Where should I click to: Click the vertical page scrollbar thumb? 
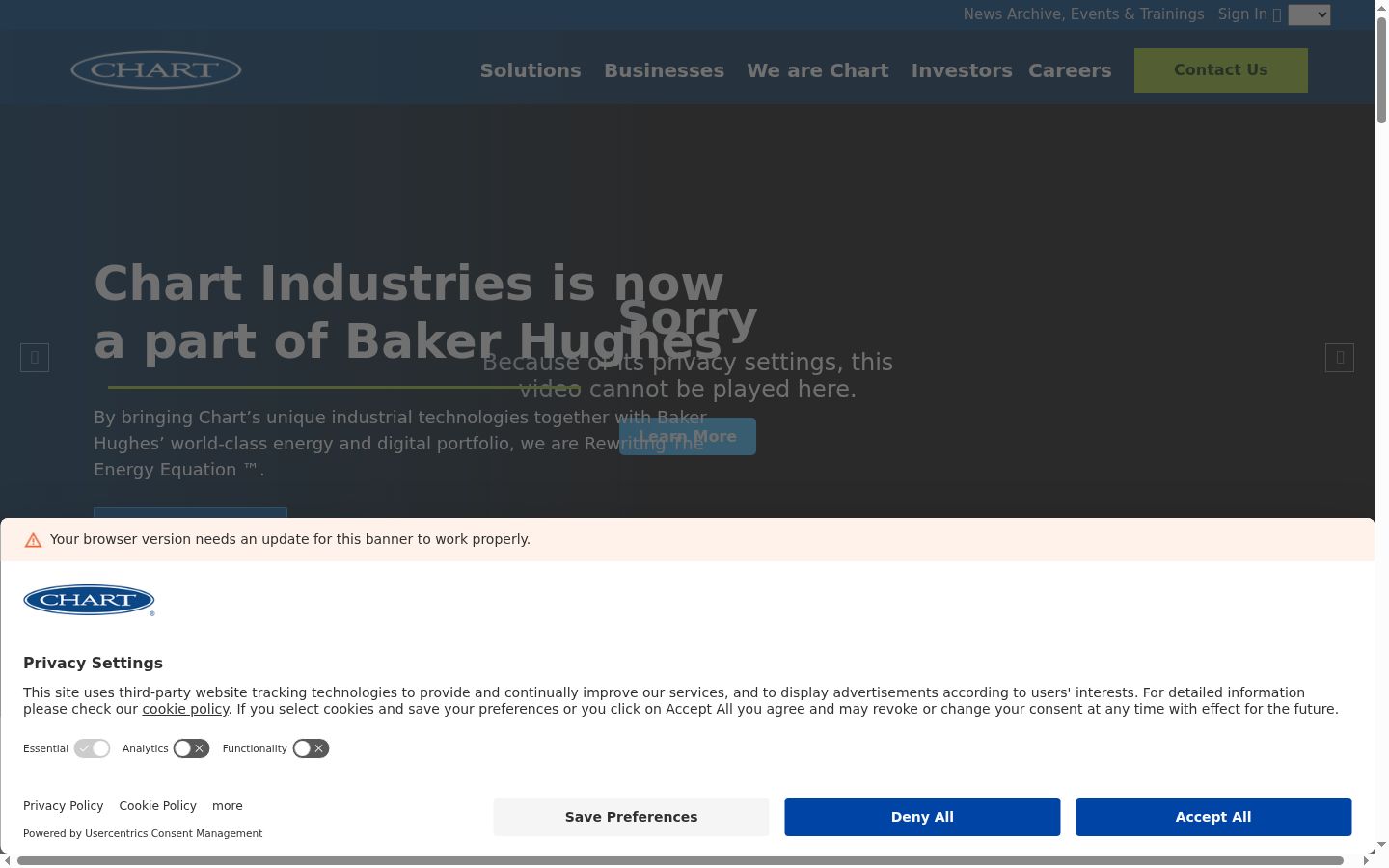point(1381,69)
